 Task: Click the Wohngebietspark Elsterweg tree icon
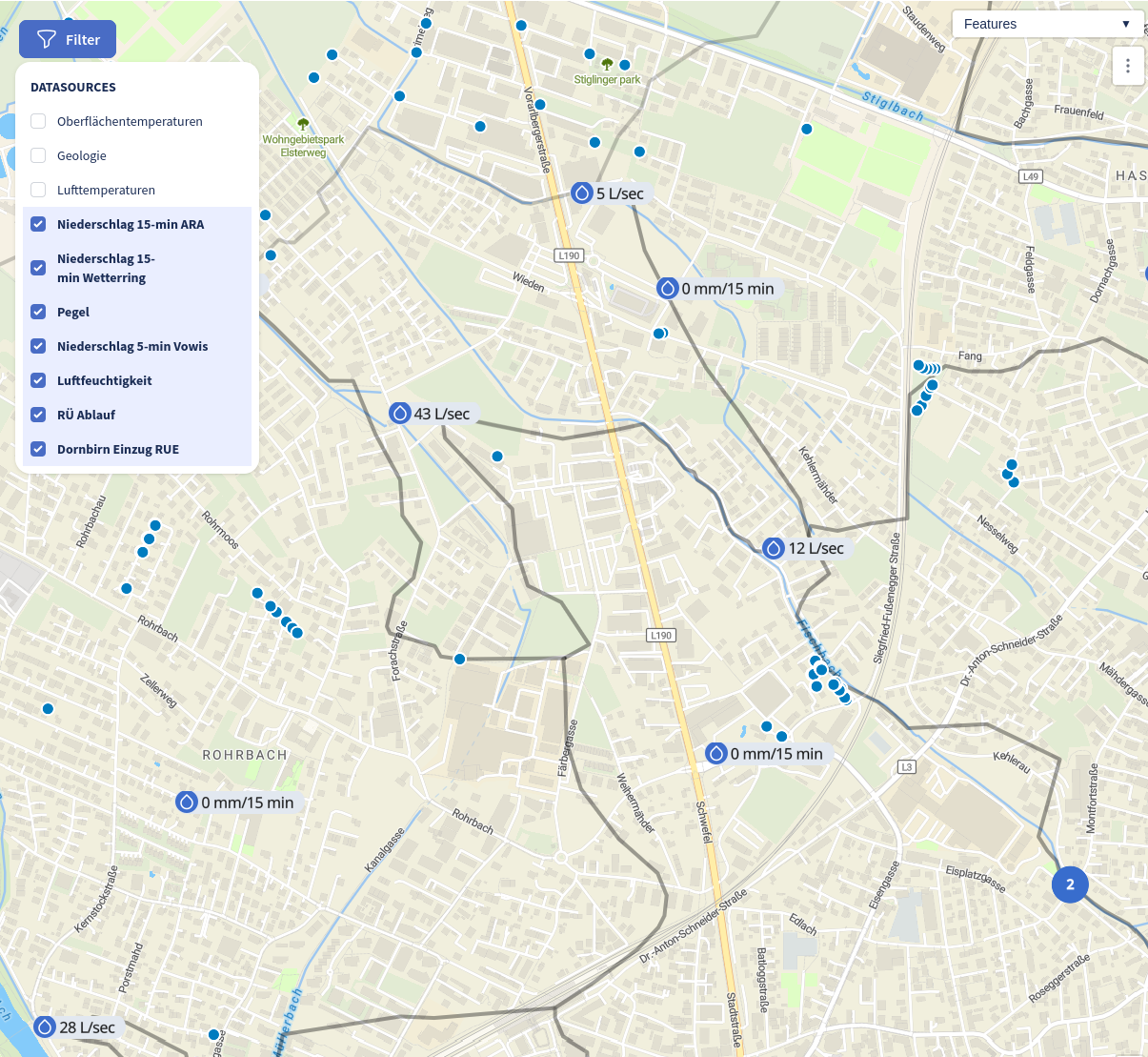tap(303, 124)
